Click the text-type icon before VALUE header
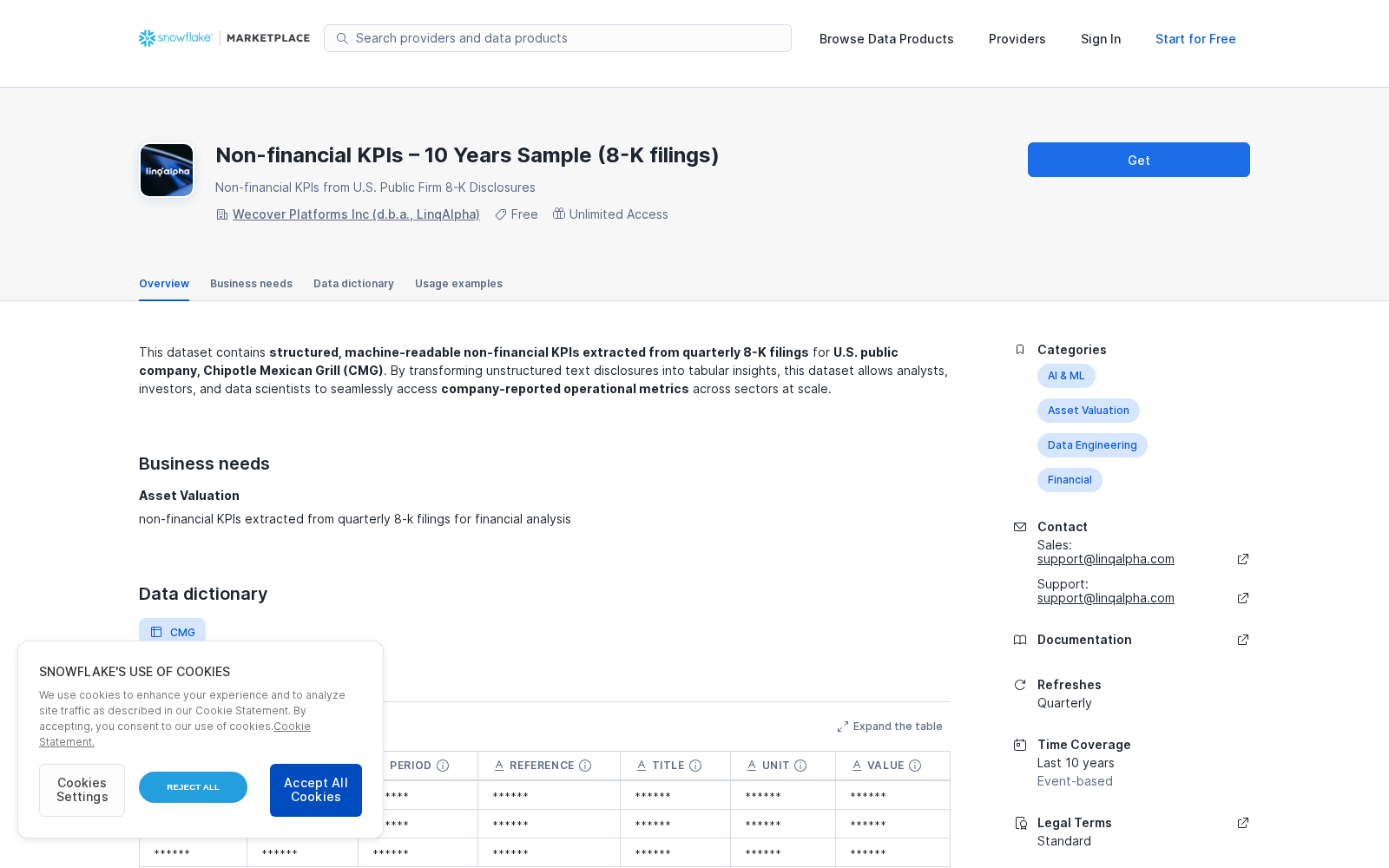This screenshot has height=868, width=1389. coord(857,766)
